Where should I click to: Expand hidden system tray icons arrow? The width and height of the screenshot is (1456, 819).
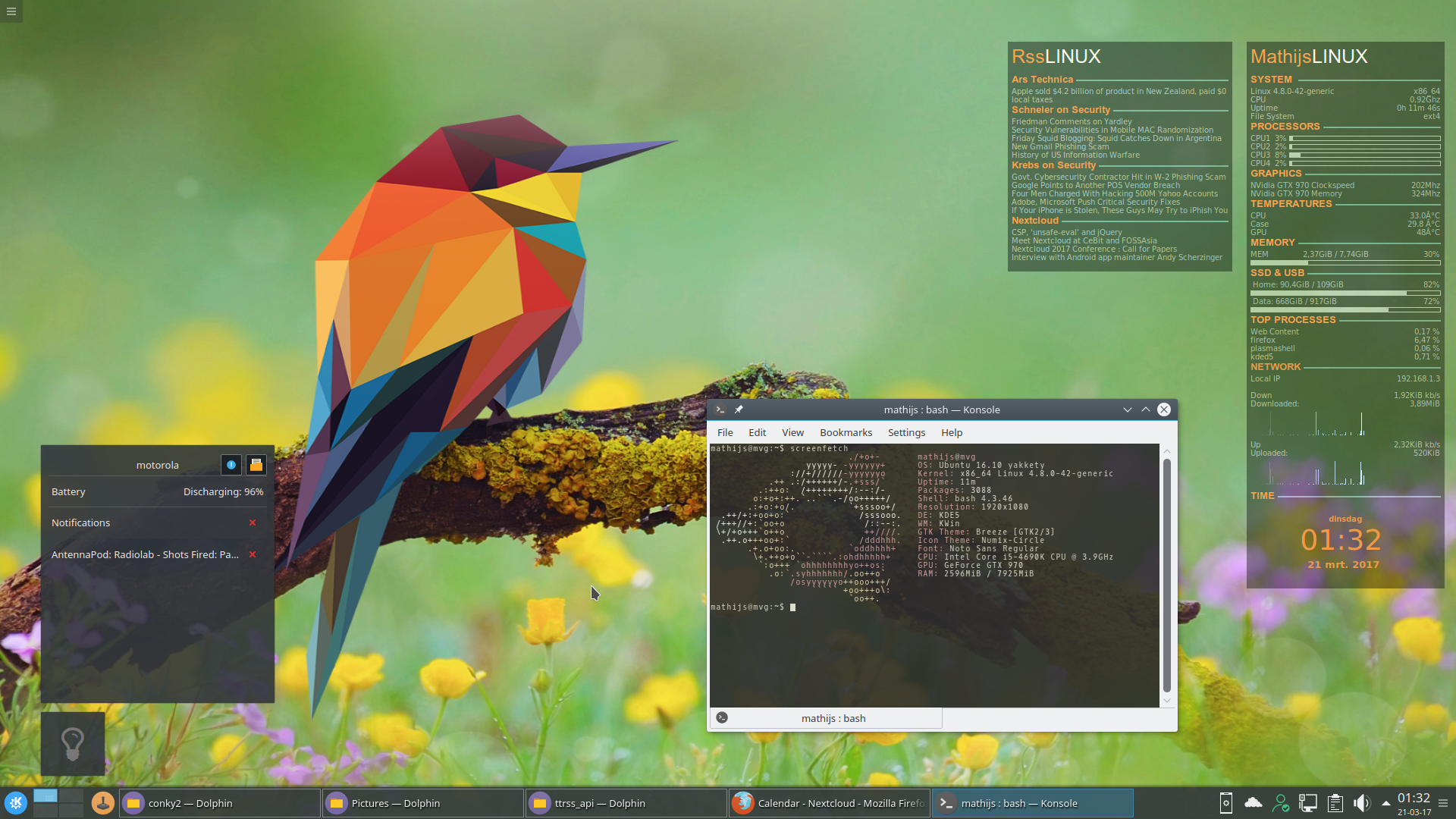[1385, 803]
